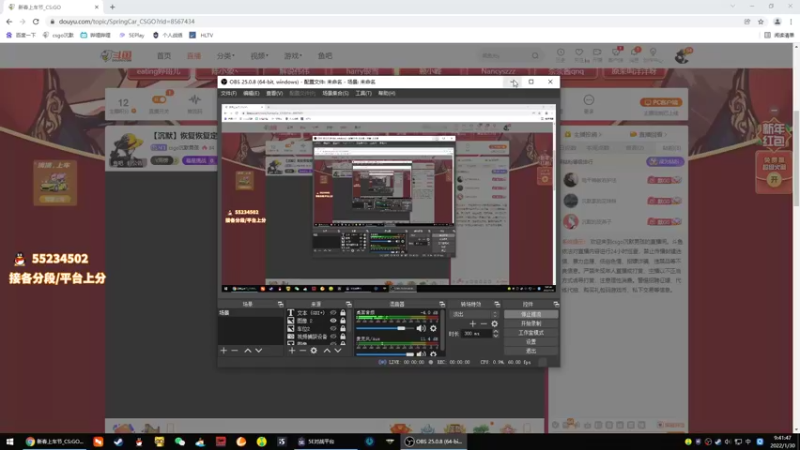The height and width of the screenshot is (450, 800).
Task: Move source up in Sources panel
Action: coord(327,351)
